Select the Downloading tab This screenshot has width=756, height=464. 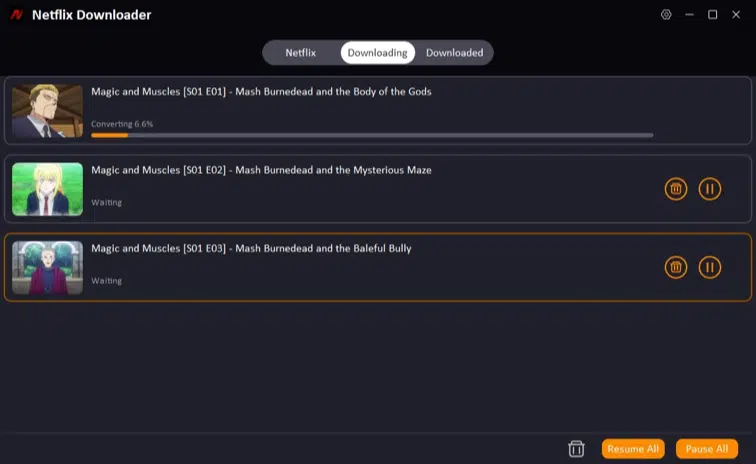point(377,52)
